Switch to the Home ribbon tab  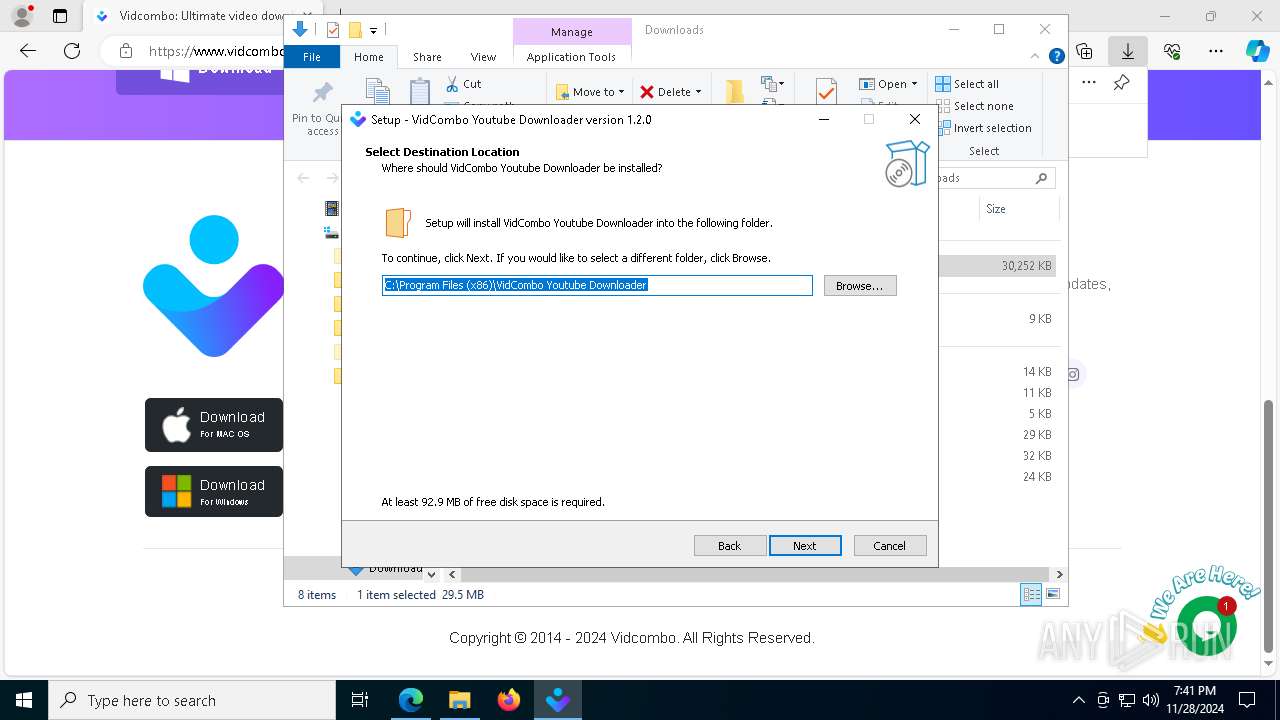[x=369, y=57]
